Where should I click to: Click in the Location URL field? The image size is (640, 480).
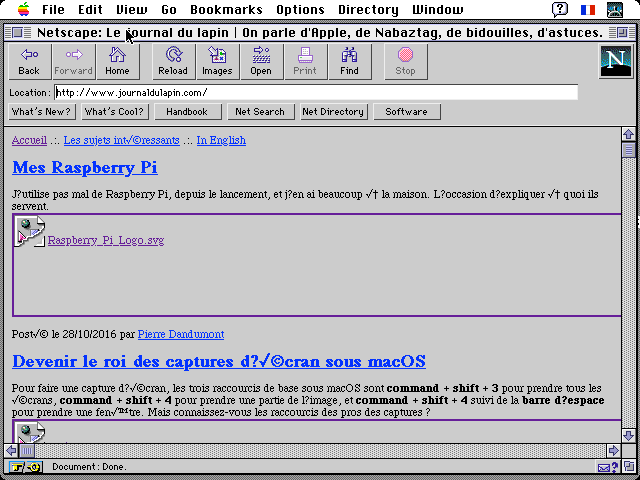(x=316, y=92)
